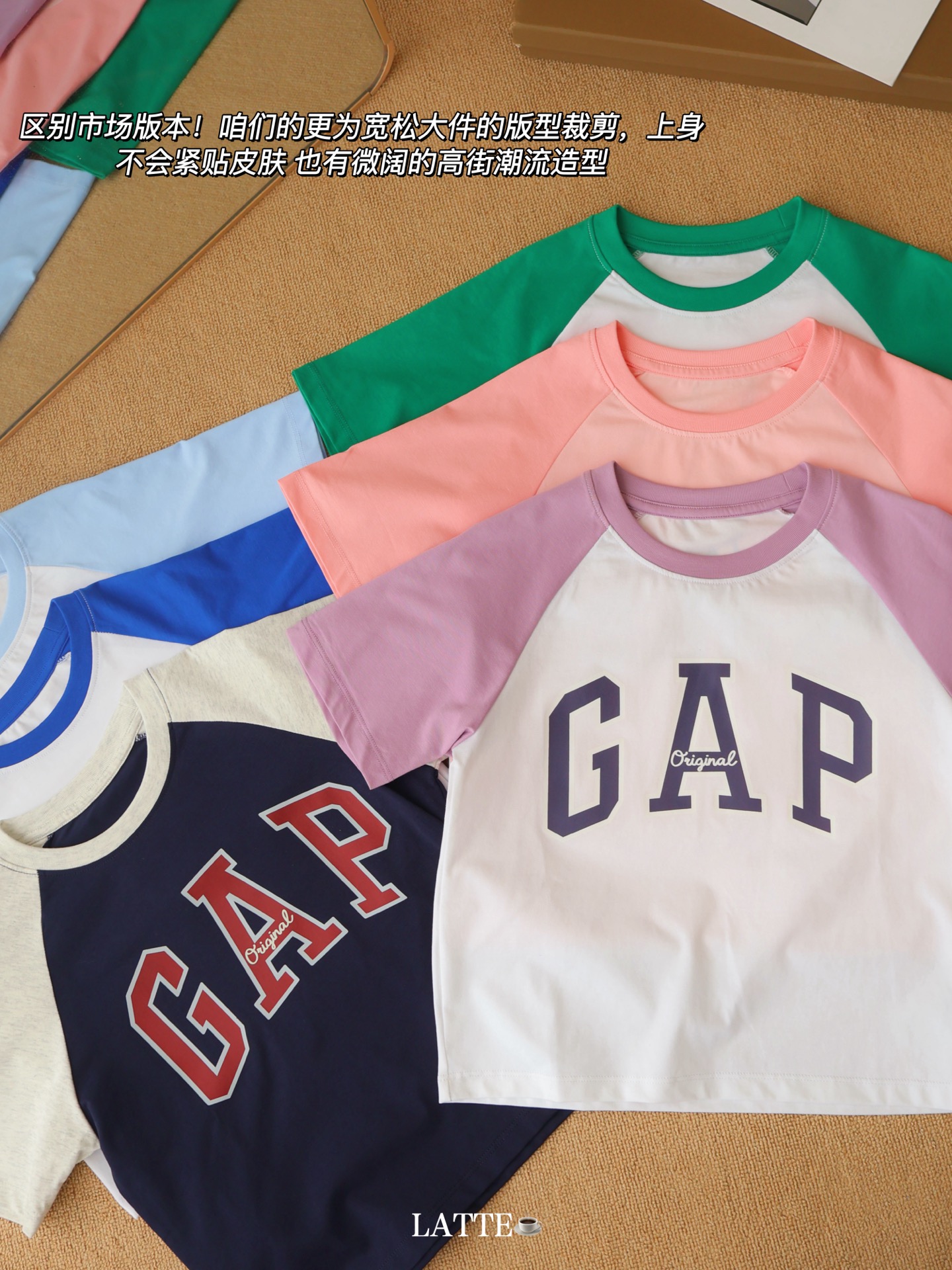Image resolution: width=952 pixels, height=1270 pixels.
Task: Click the caption line starting with 区别市场版本
Action: click(x=362, y=128)
